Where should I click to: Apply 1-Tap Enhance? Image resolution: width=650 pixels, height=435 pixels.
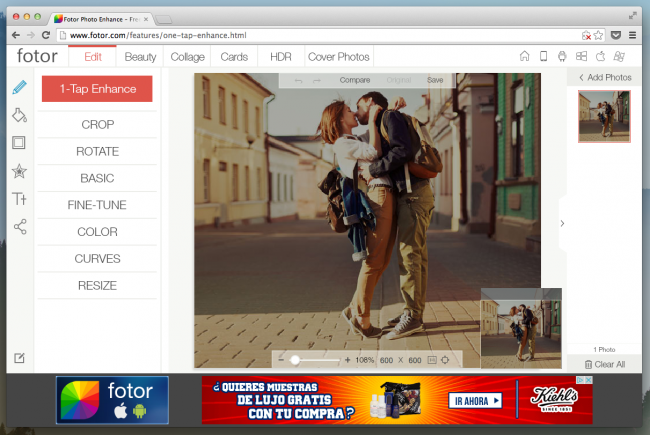coord(97,89)
